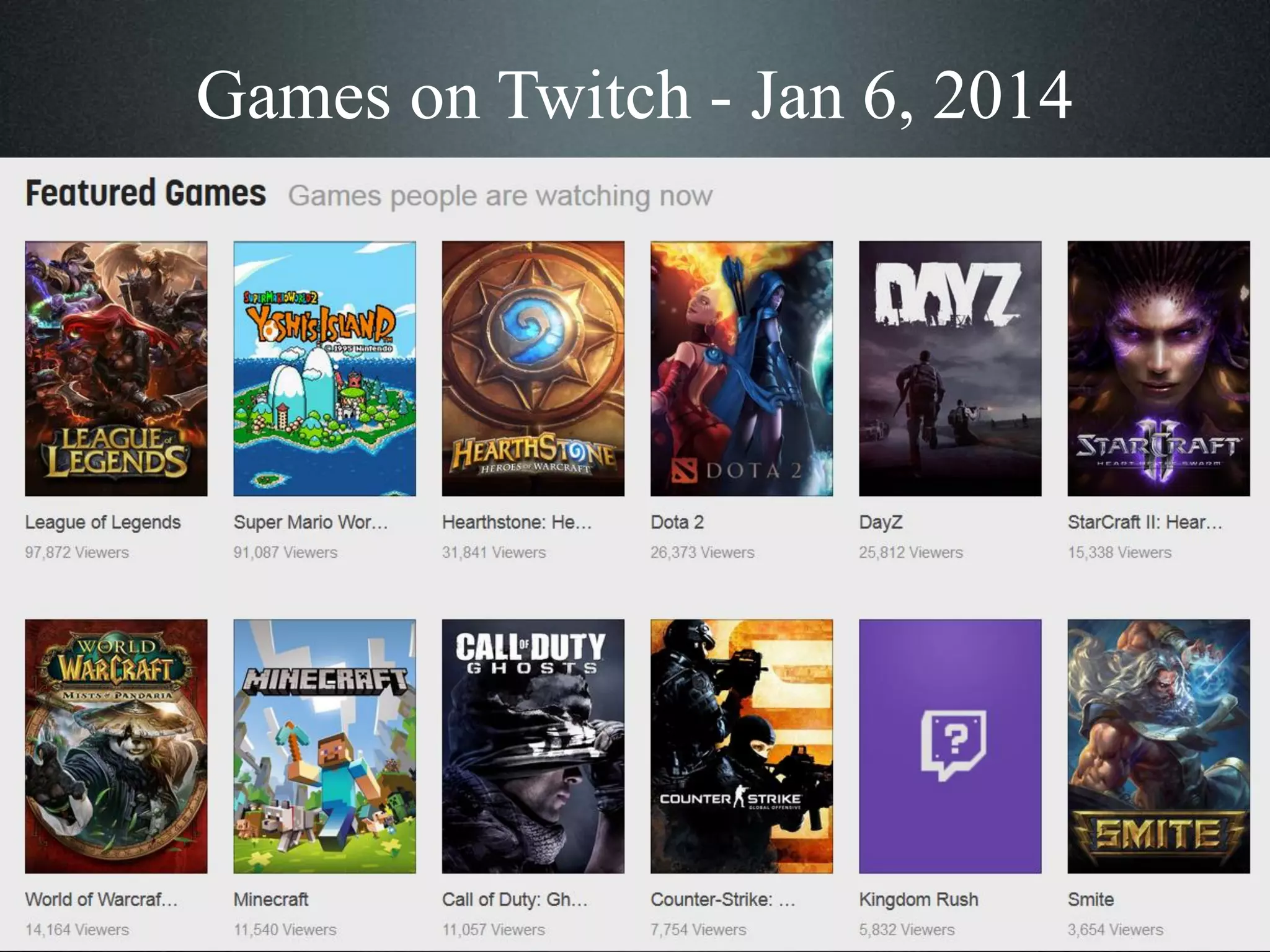The width and height of the screenshot is (1270, 952).
Task: Click the slide title Games on Twitch
Action: (x=634, y=95)
